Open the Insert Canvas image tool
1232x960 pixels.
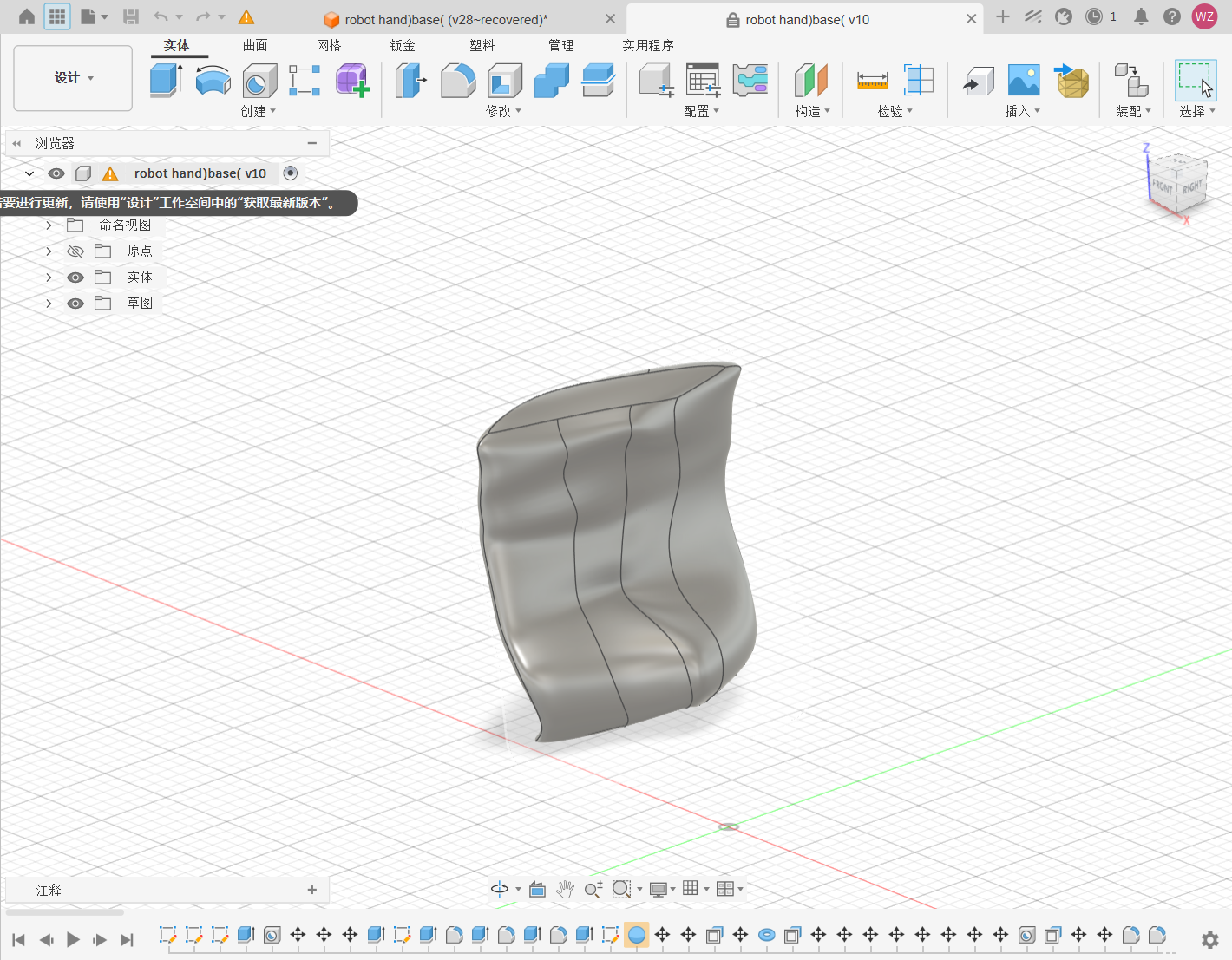(1024, 81)
